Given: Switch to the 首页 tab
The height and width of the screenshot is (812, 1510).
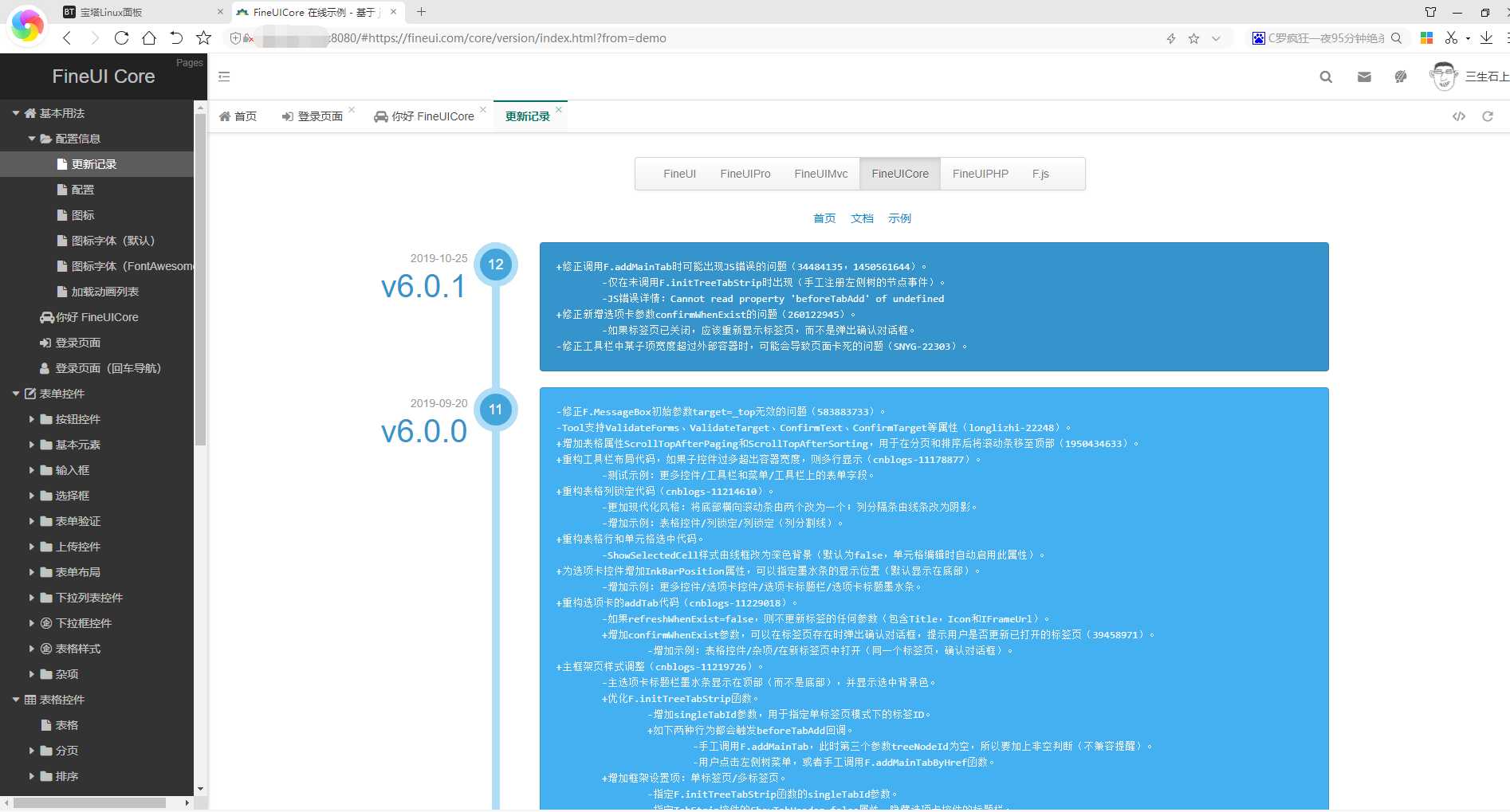Looking at the screenshot, I should (x=238, y=116).
